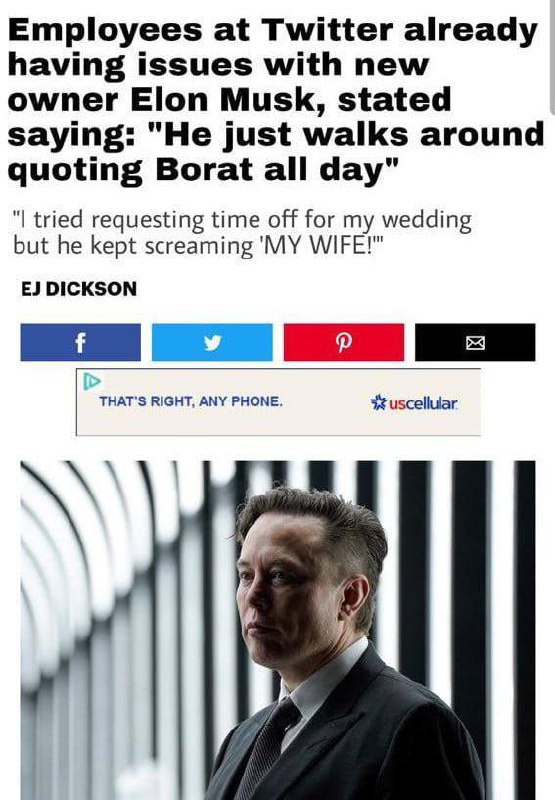Click the uscellular logo in the ad

point(414,404)
